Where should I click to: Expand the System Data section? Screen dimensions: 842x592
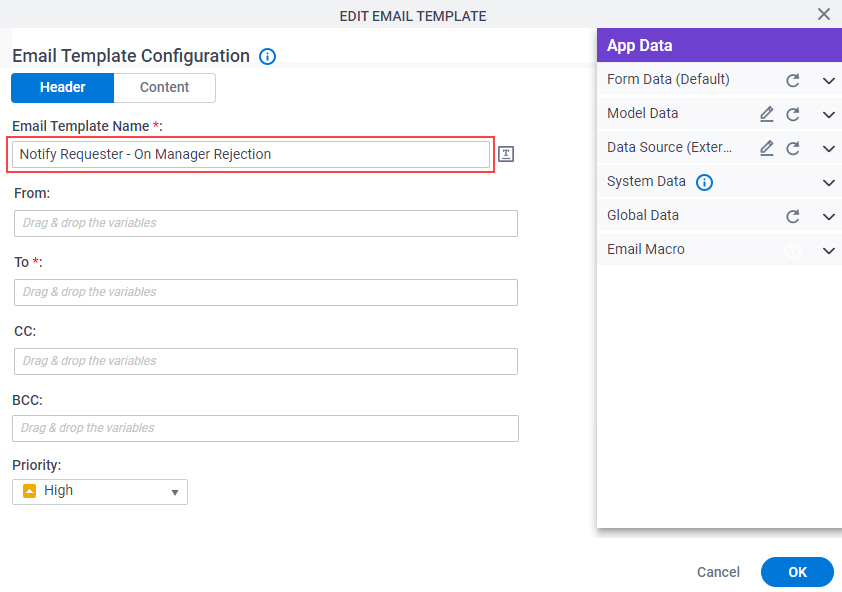829,183
